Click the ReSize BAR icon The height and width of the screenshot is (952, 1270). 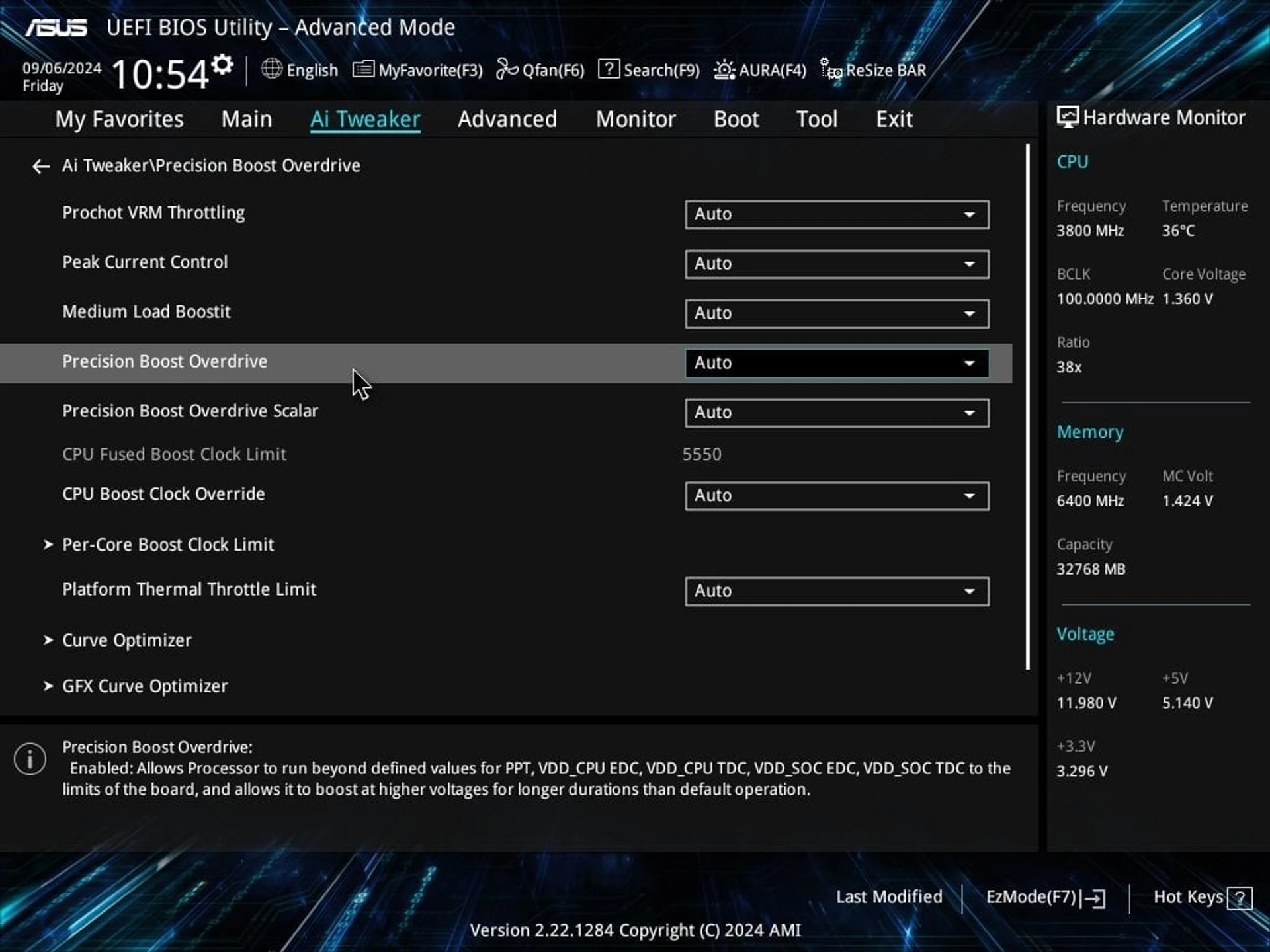[831, 69]
